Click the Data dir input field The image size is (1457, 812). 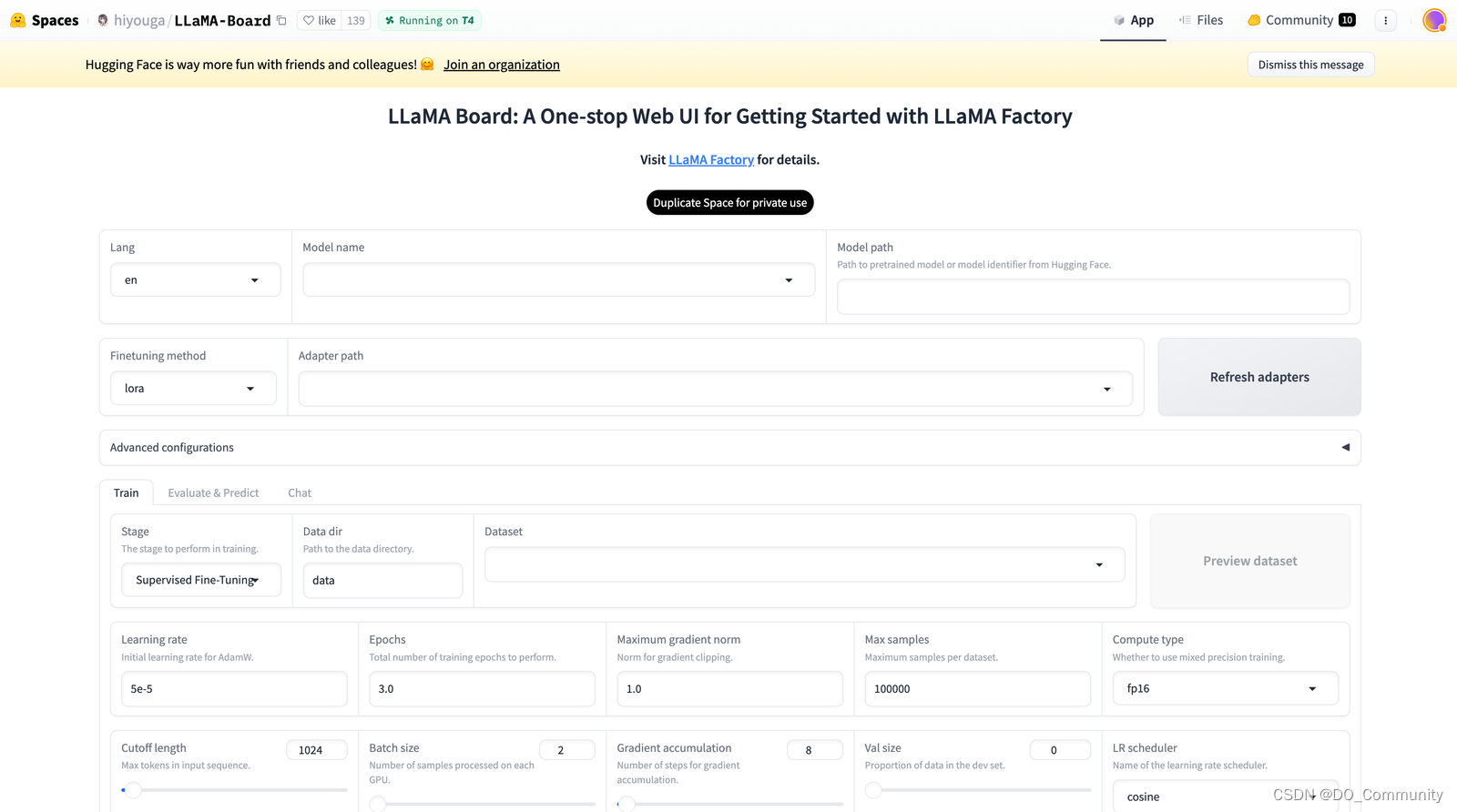[382, 580]
